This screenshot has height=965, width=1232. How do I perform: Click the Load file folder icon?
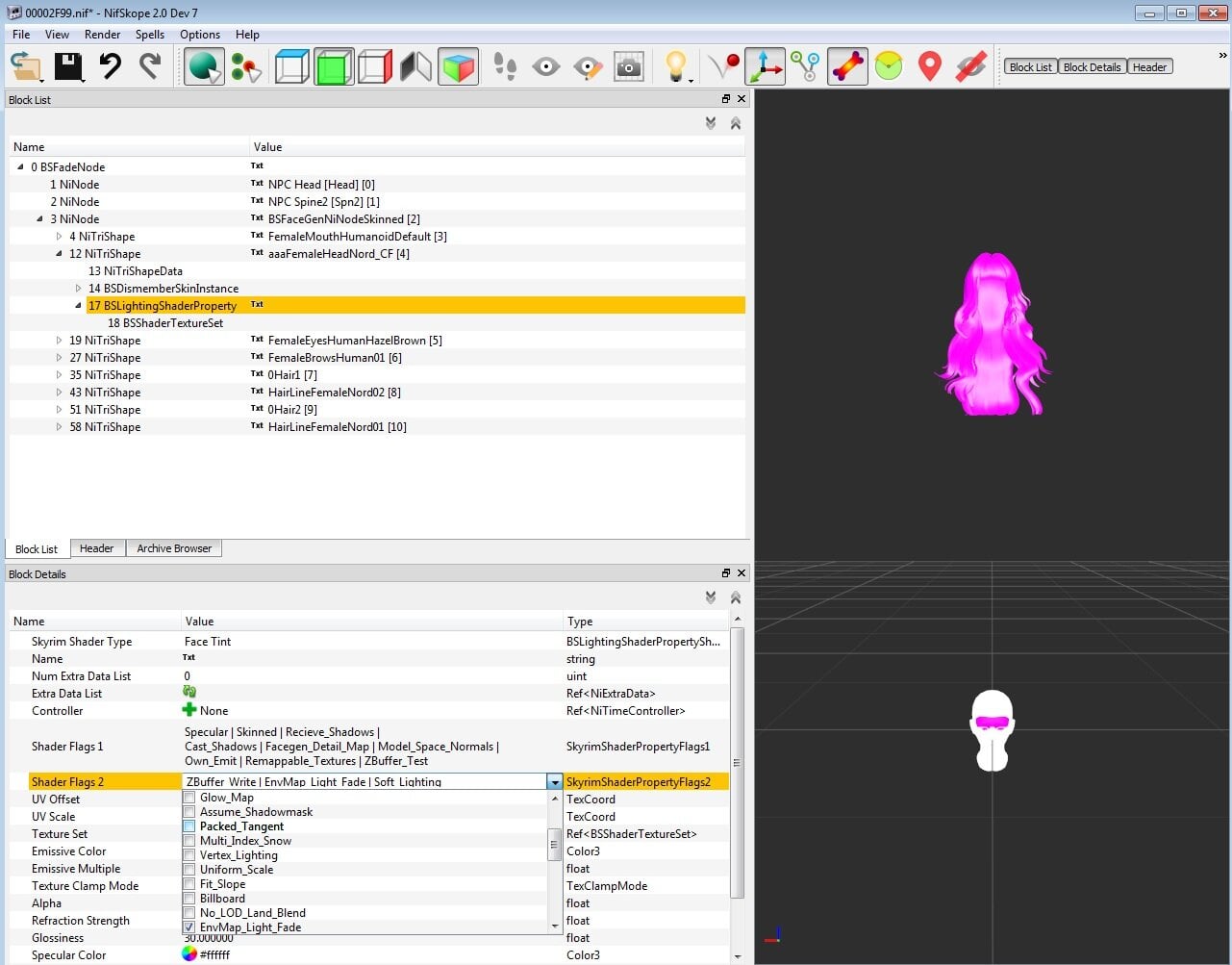coord(26,66)
